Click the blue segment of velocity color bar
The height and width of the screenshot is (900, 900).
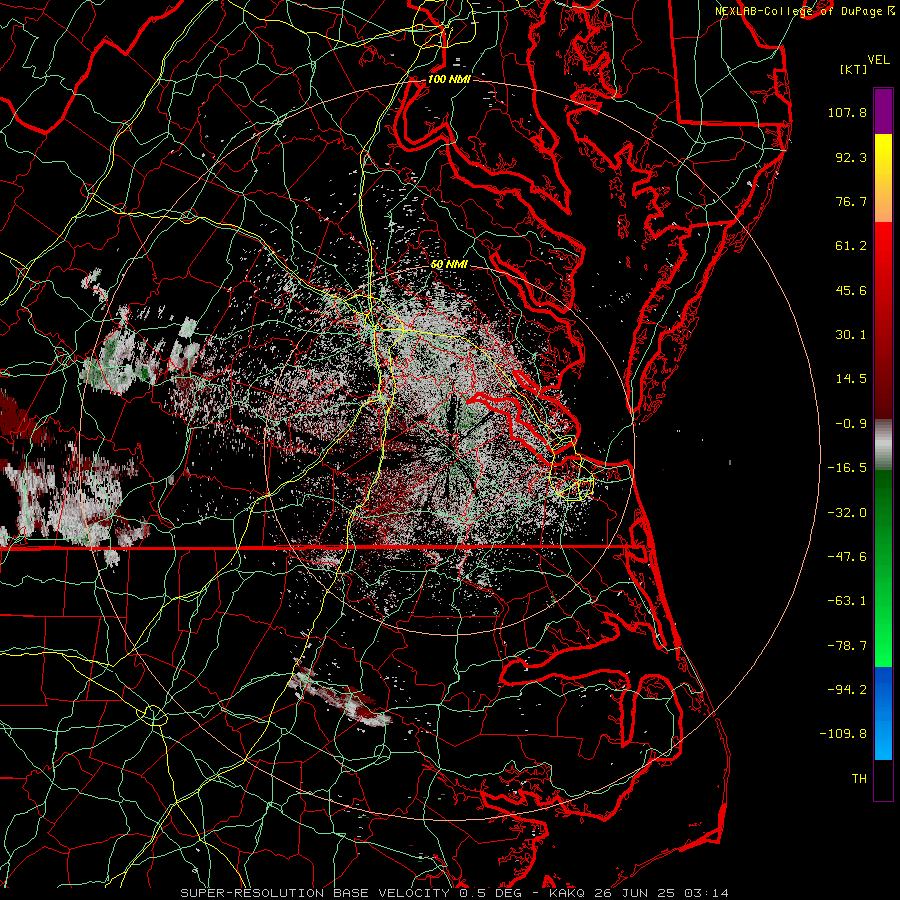(883, 713)
